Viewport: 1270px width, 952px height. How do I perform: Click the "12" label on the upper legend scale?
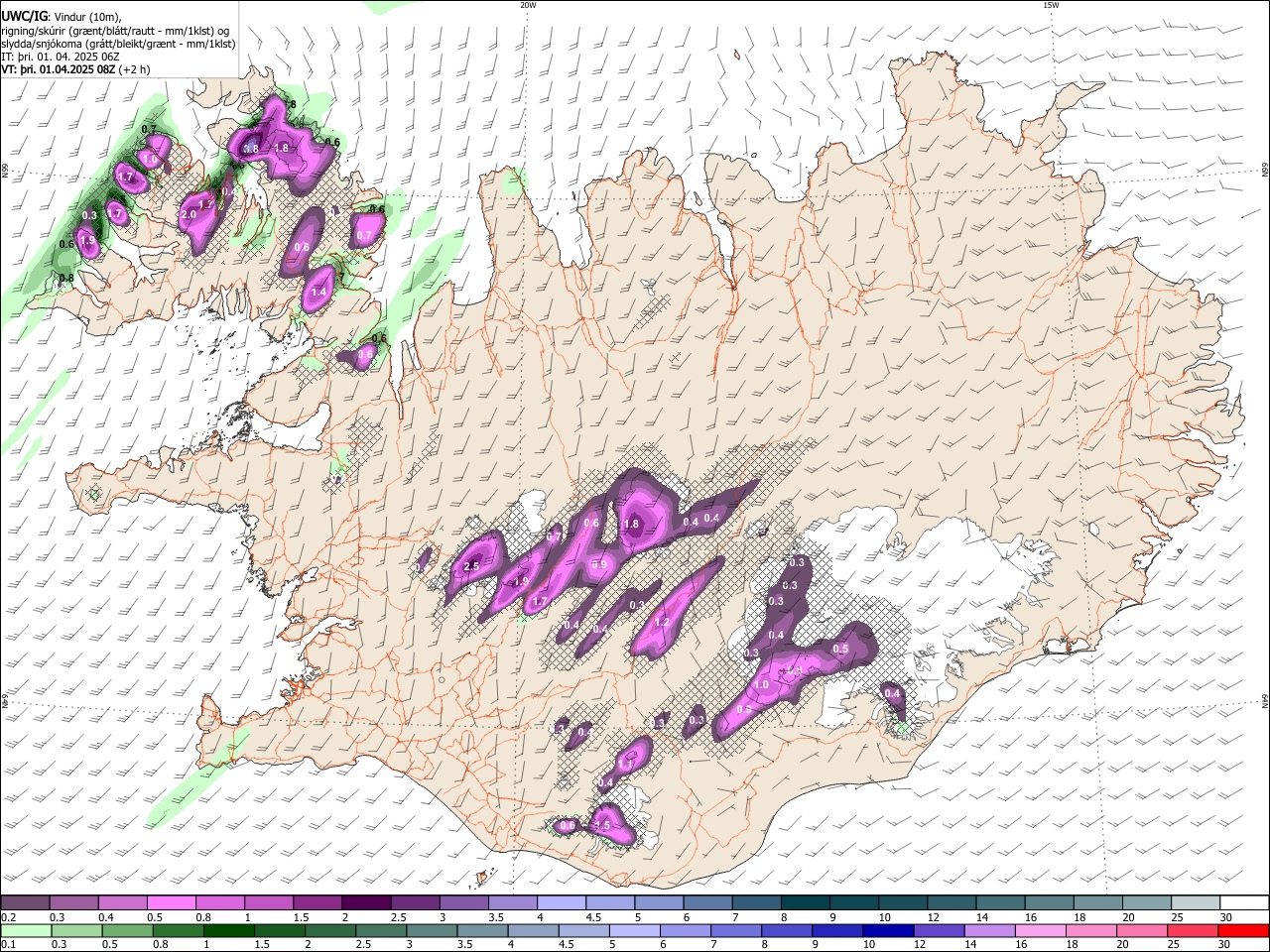pos(934,917)
